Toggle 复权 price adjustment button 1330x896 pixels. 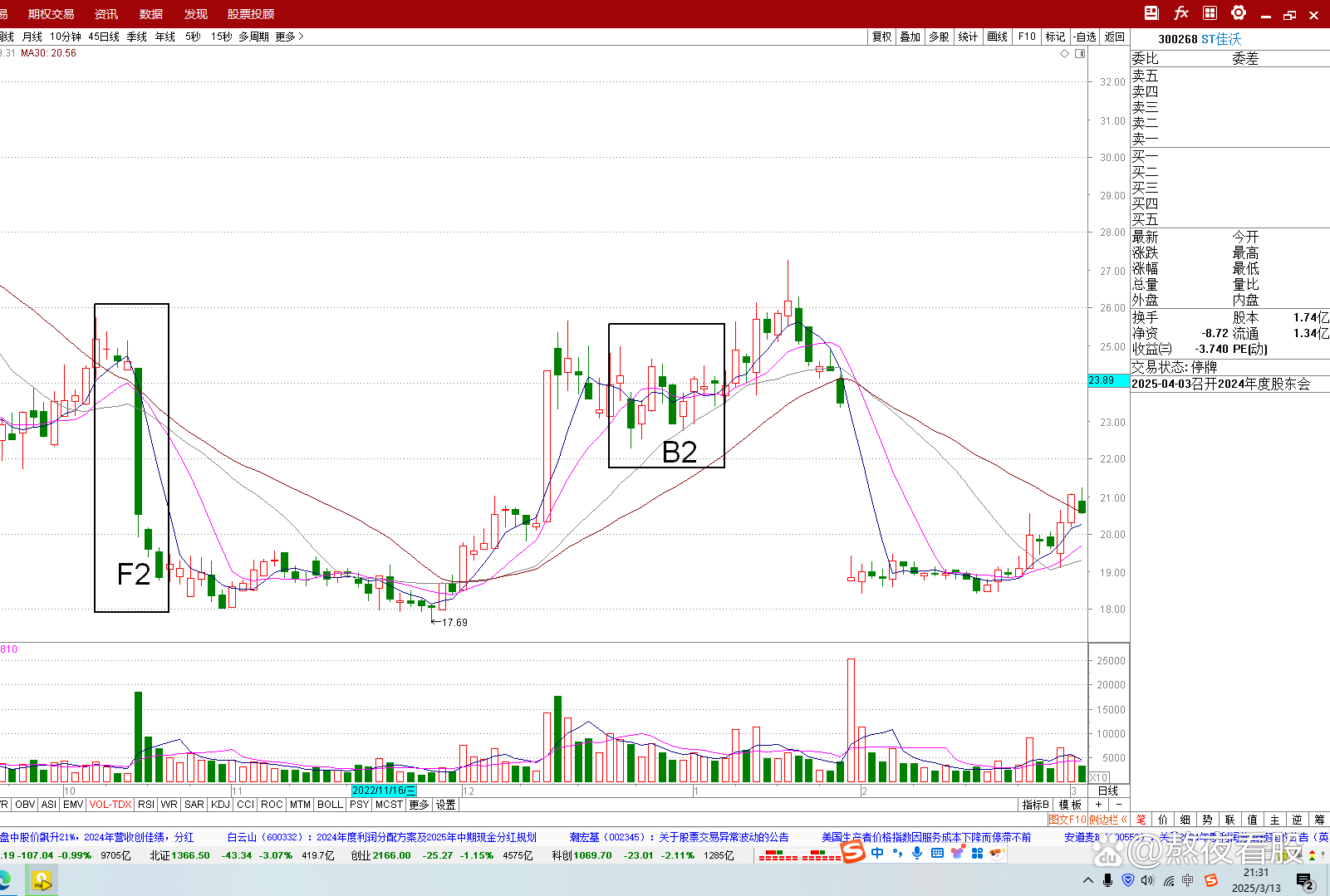[x=881, y=37]
